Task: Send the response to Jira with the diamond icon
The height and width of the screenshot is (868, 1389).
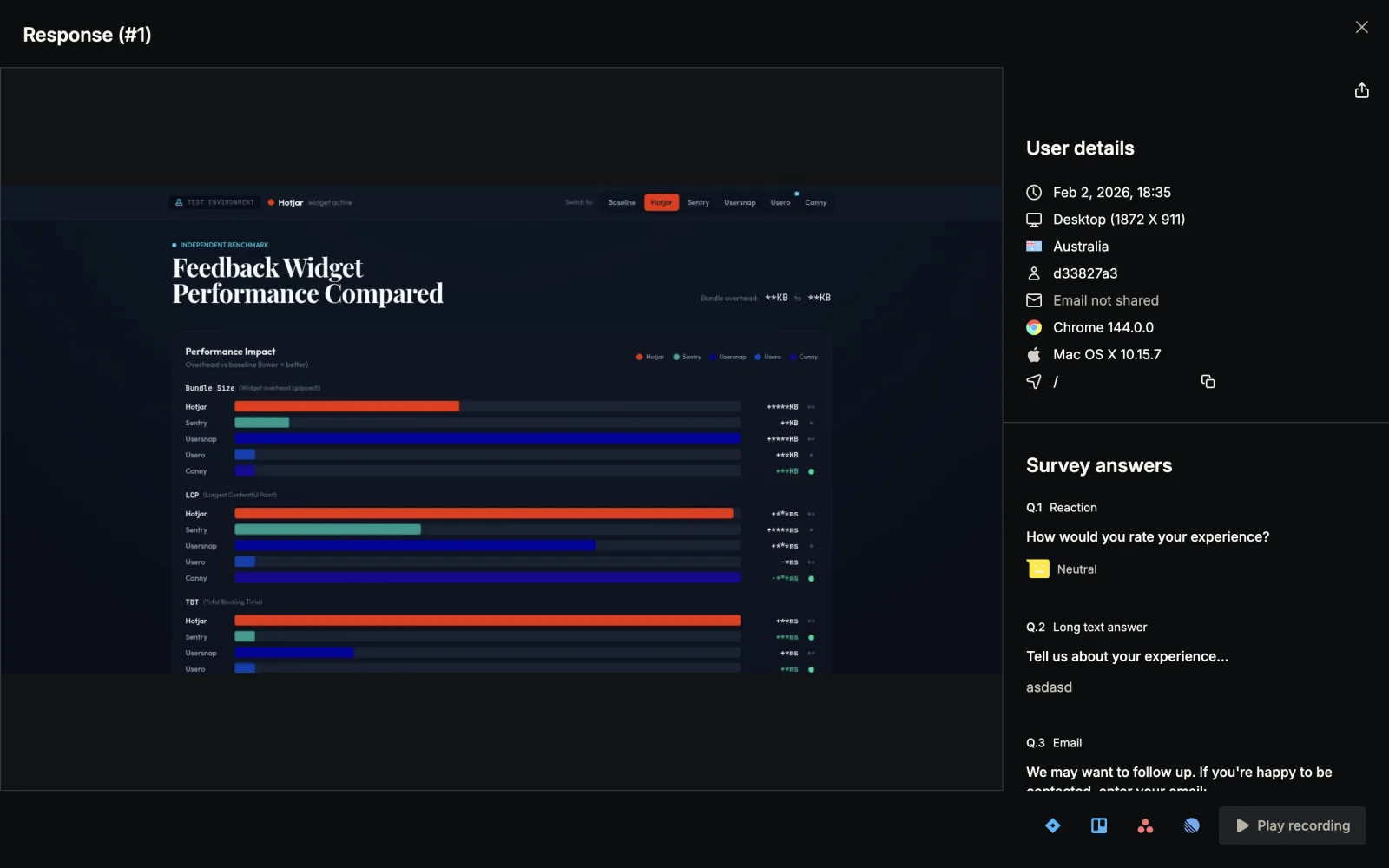Action: pos(1052,825)
